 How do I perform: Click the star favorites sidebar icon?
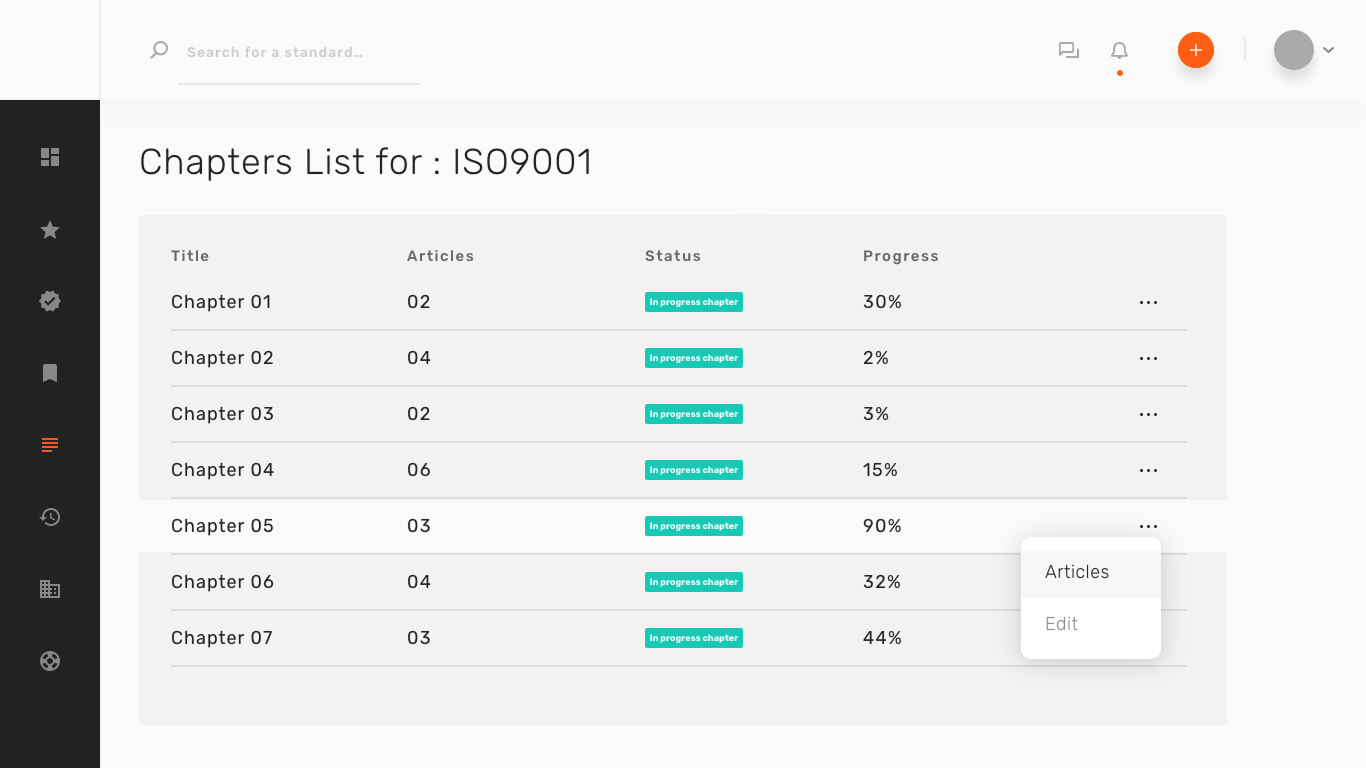50,231
